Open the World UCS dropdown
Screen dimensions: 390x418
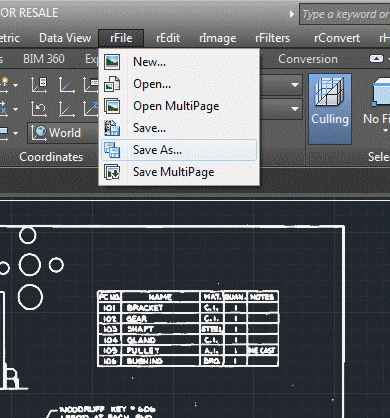click(x=63, y=133)
